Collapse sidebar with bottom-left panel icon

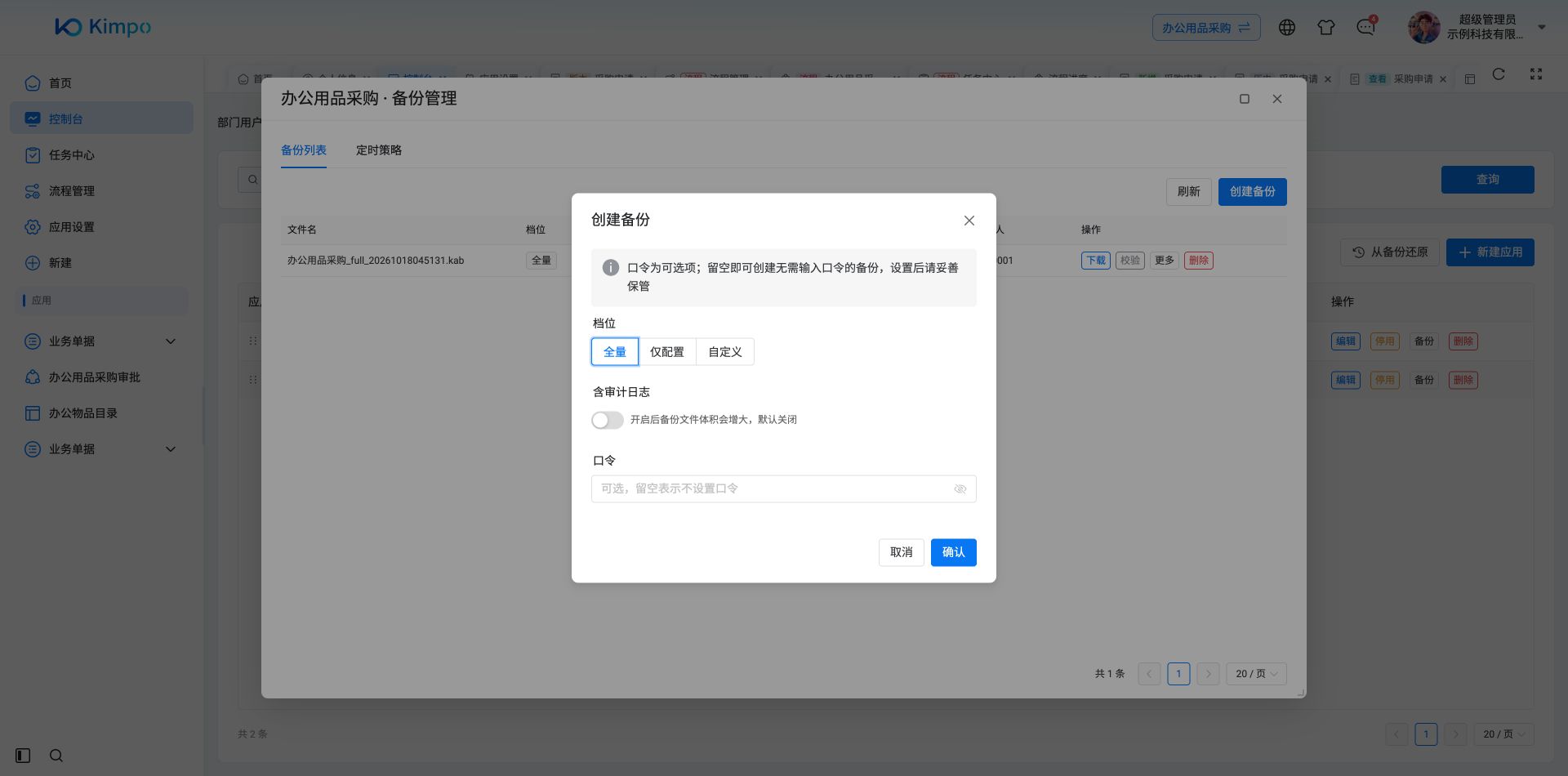tap(23, 756)
